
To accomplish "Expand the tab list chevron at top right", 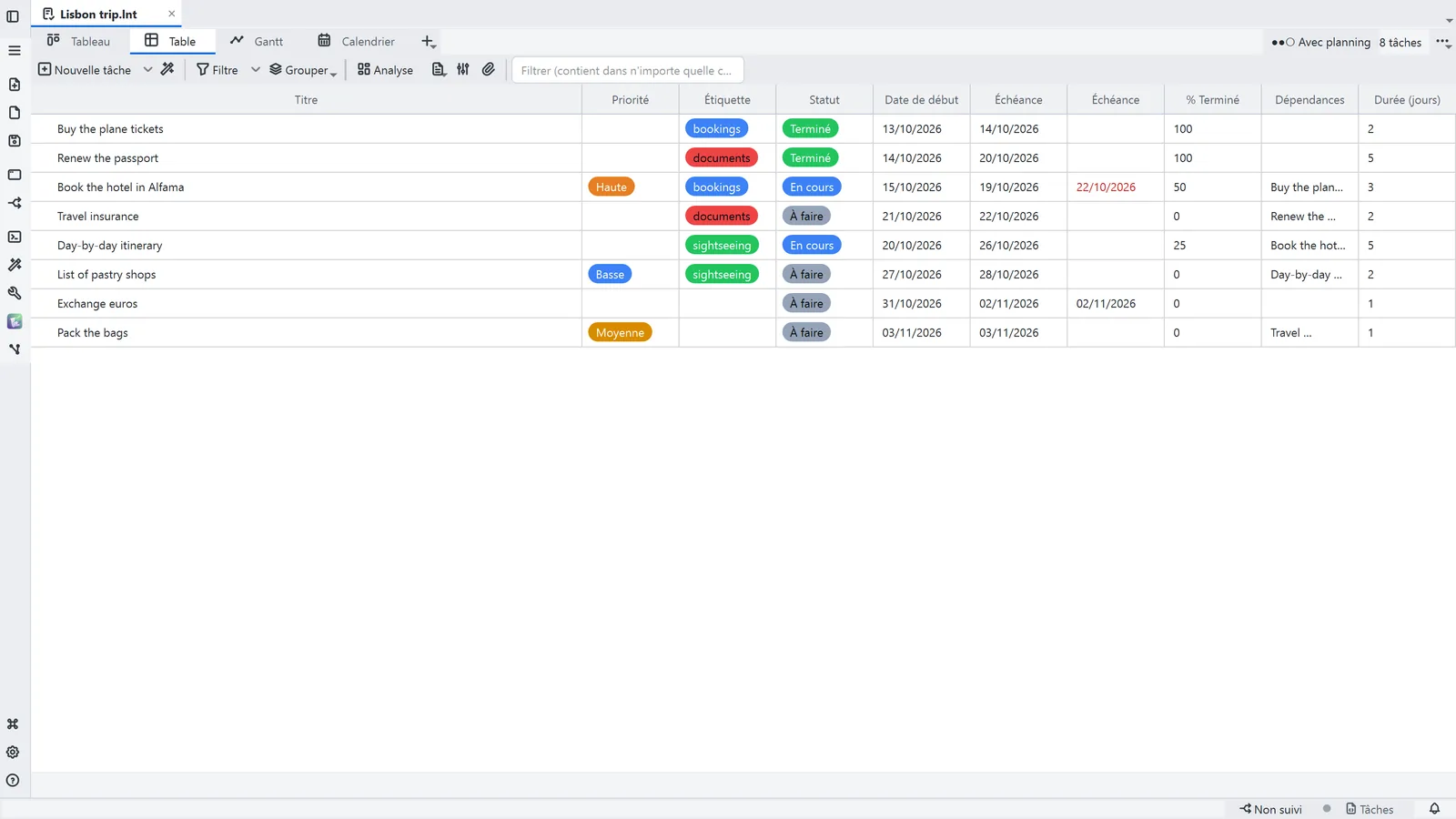I will point(1449,20).
